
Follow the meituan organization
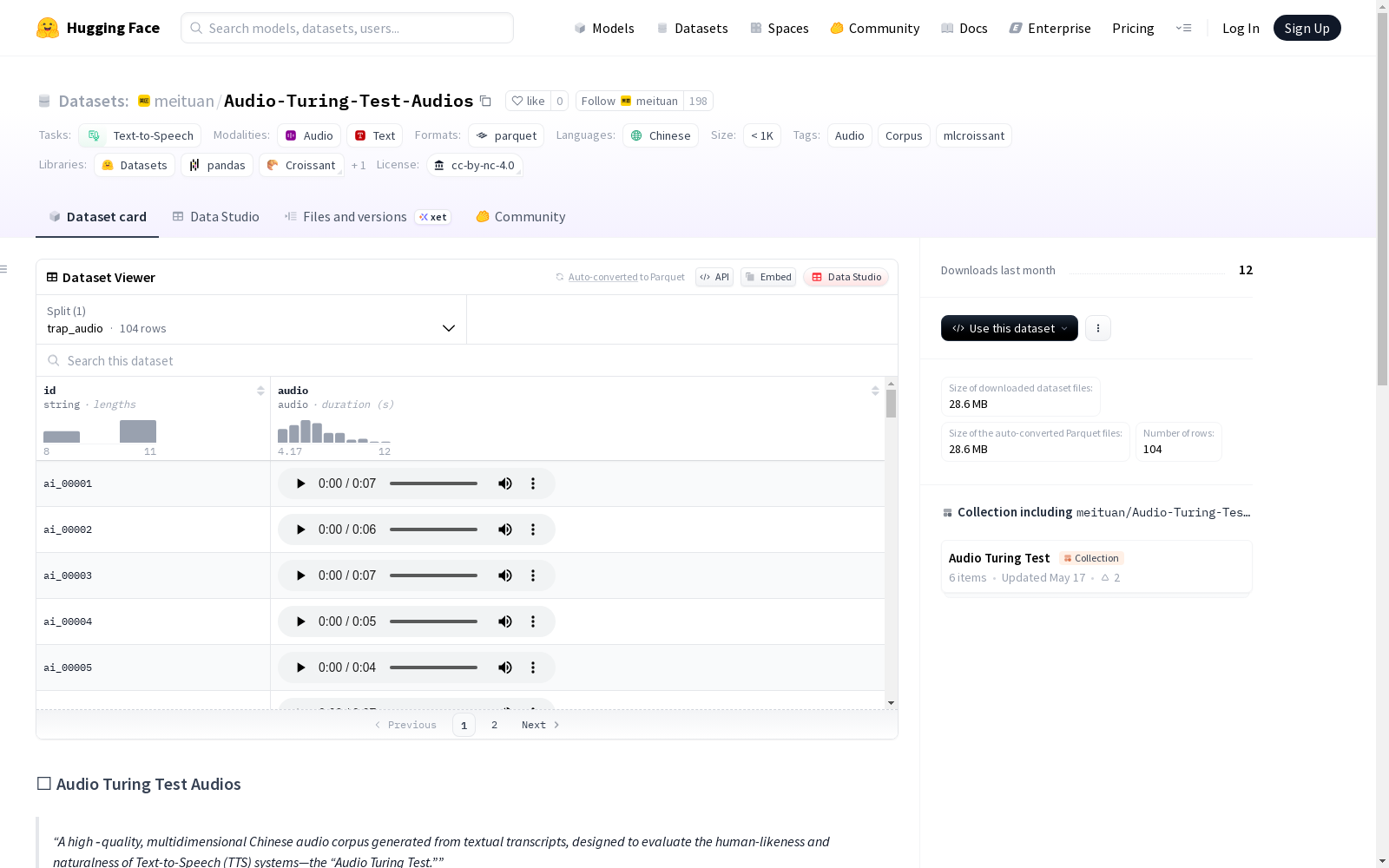point(629,101)
